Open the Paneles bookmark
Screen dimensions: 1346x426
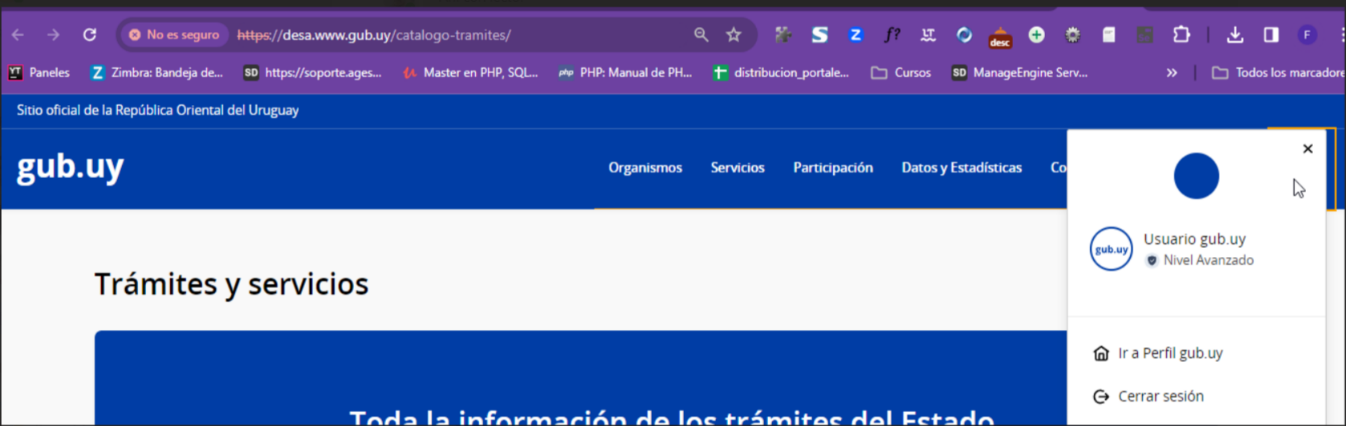[x=39, y=73]
